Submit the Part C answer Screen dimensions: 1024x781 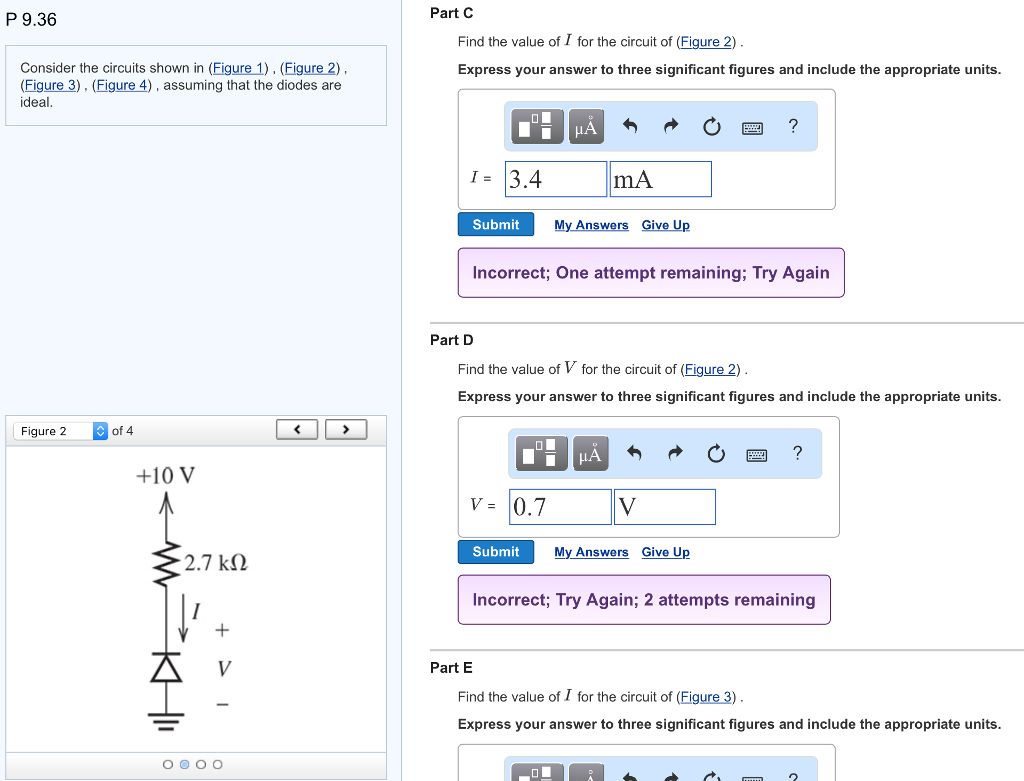click(x=496, y=224)
